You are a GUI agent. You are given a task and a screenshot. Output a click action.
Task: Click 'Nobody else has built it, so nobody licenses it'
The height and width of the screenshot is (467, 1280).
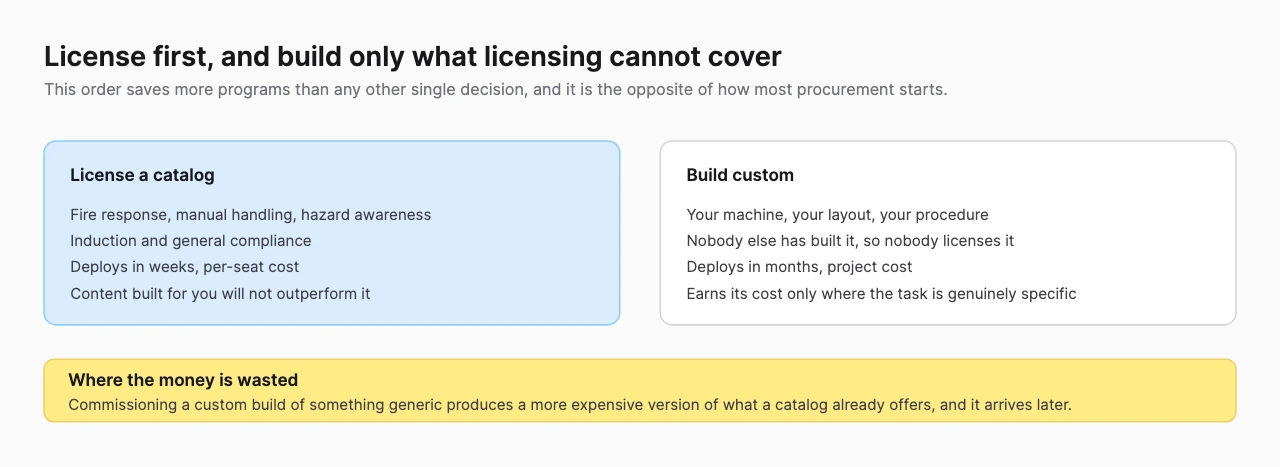(x=851, y=241)
